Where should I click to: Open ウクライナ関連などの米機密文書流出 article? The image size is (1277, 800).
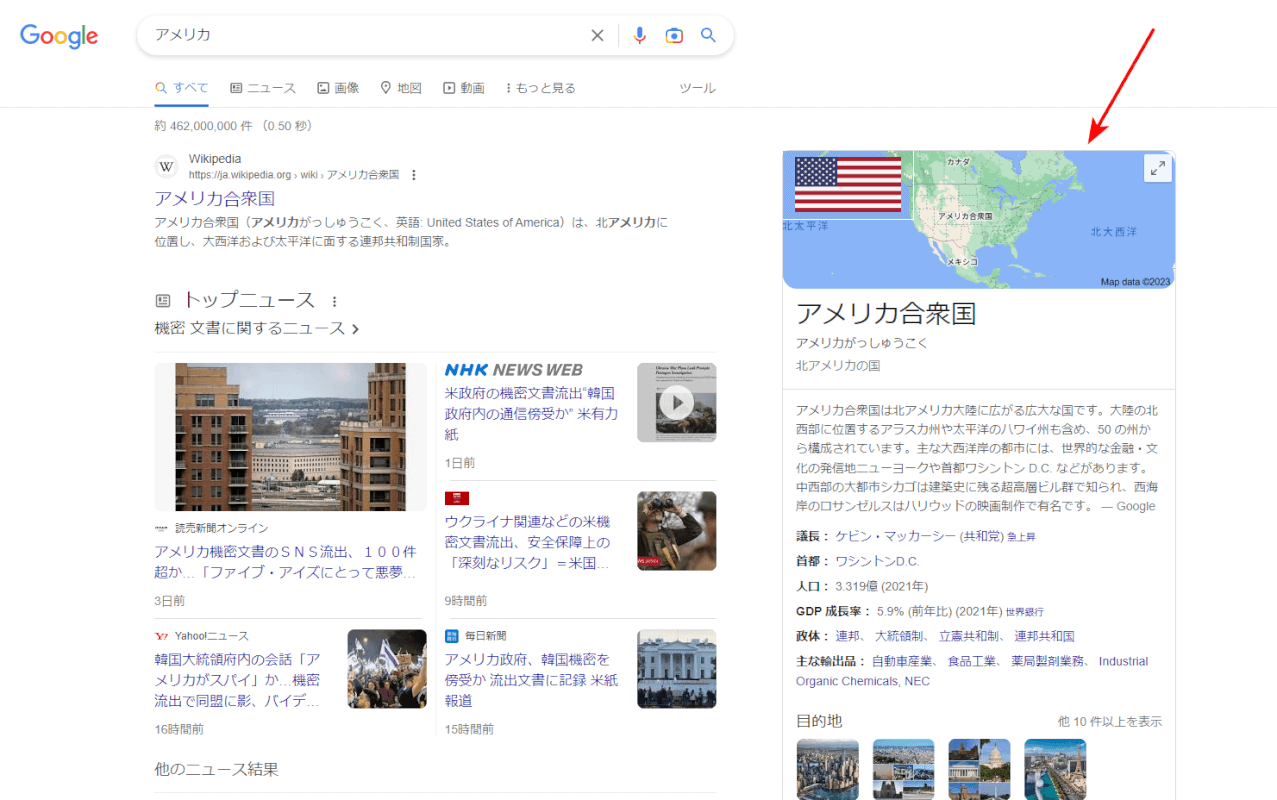tap(529, 542)
